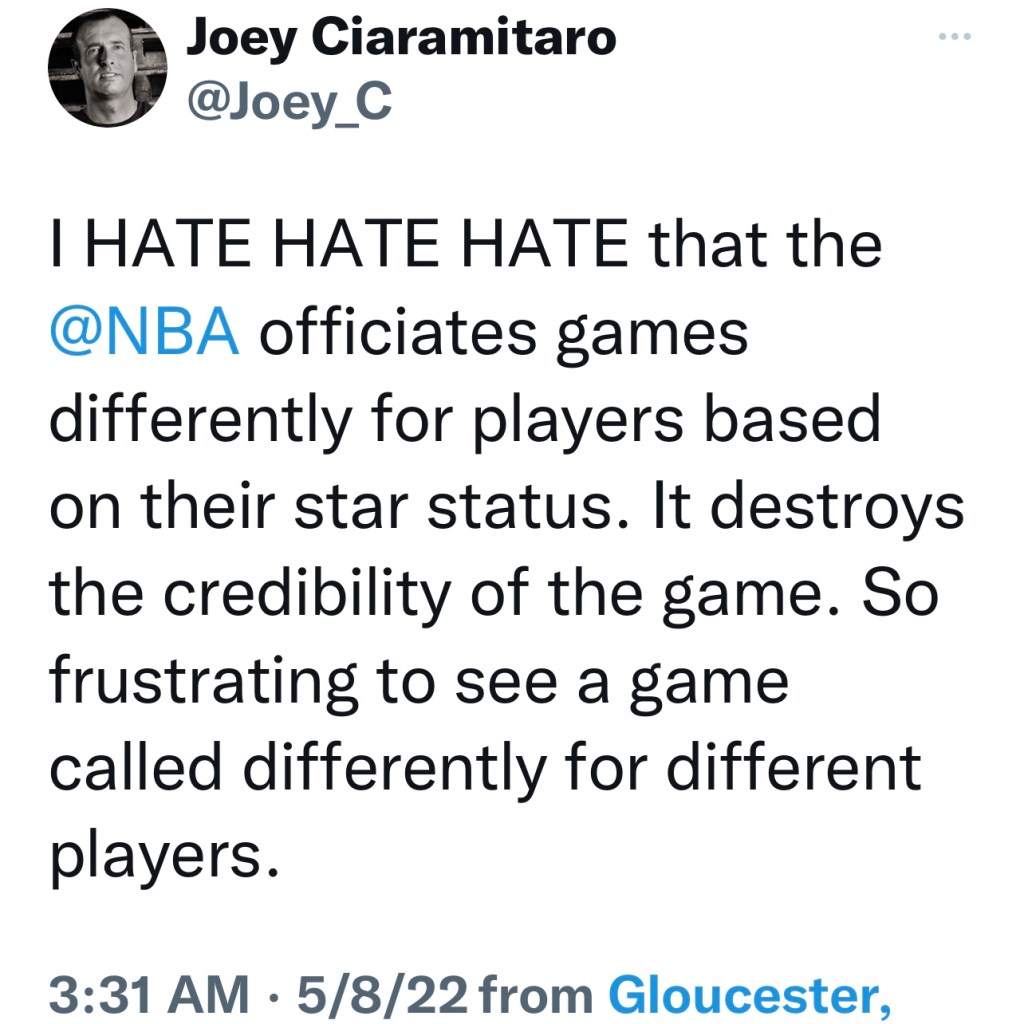Click the Gloucester location link
1024x1024 pixels.
point(749,994)
